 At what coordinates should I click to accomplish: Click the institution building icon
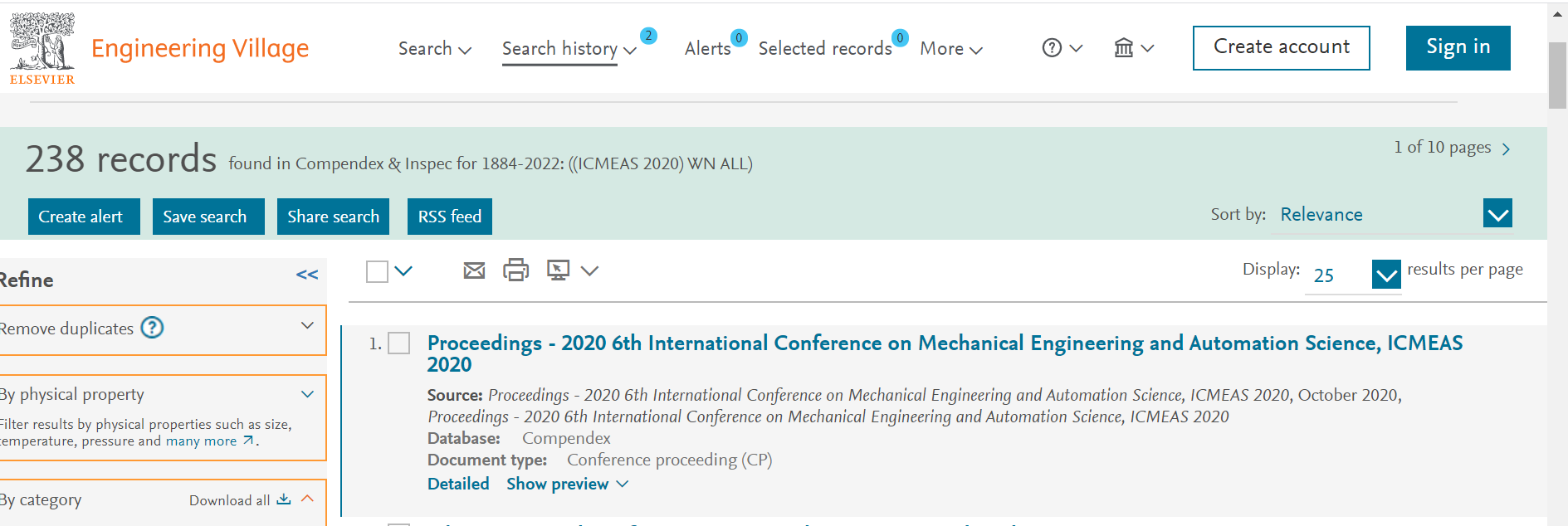1123,48
